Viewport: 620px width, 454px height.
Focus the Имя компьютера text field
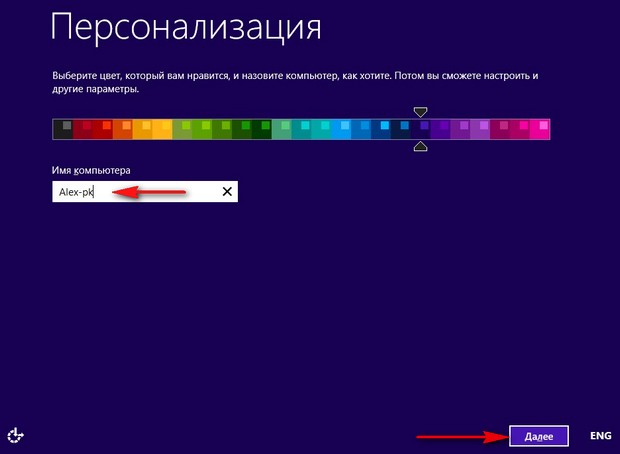[145, 192]
